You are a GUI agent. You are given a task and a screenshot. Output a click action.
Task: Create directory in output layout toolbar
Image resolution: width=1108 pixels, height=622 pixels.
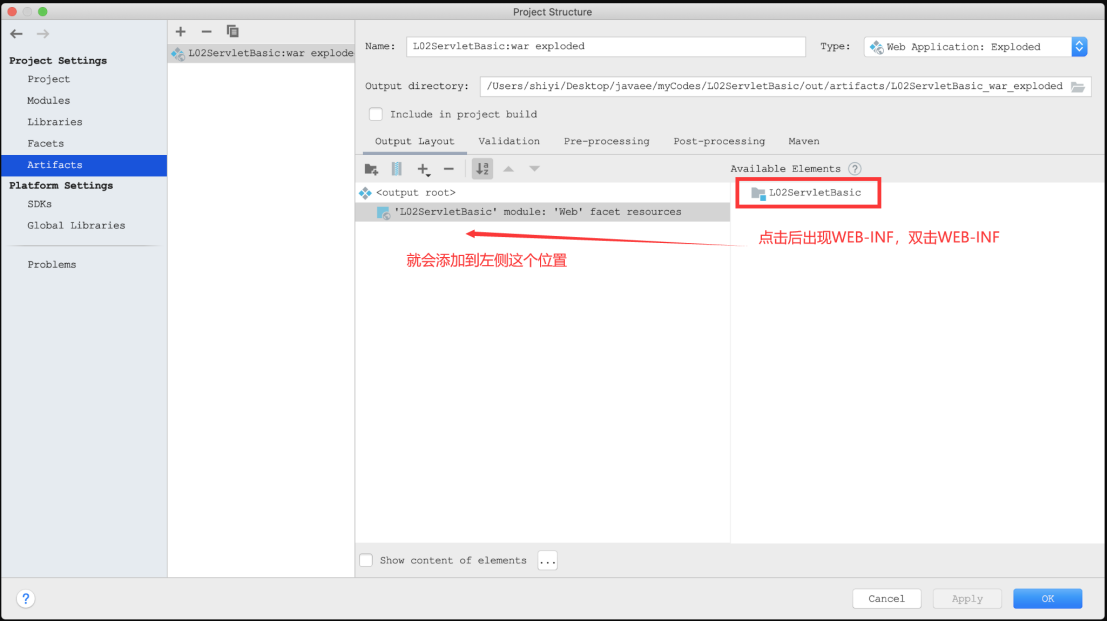[371, 169]
